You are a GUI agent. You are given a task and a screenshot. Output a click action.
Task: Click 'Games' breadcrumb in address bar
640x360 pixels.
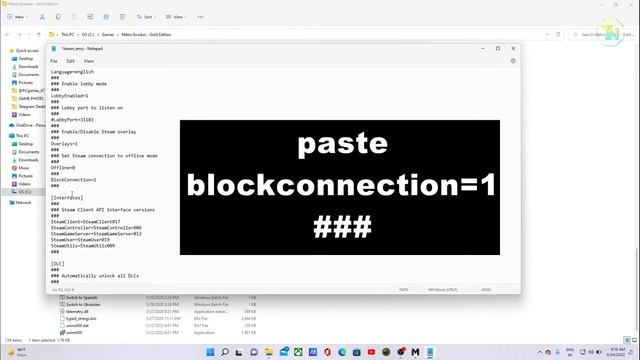[x=108, y=35]
